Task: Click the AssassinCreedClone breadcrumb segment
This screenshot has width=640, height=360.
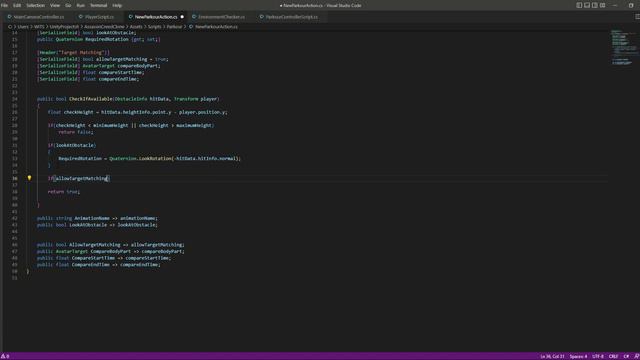Action: coord(104,27)
